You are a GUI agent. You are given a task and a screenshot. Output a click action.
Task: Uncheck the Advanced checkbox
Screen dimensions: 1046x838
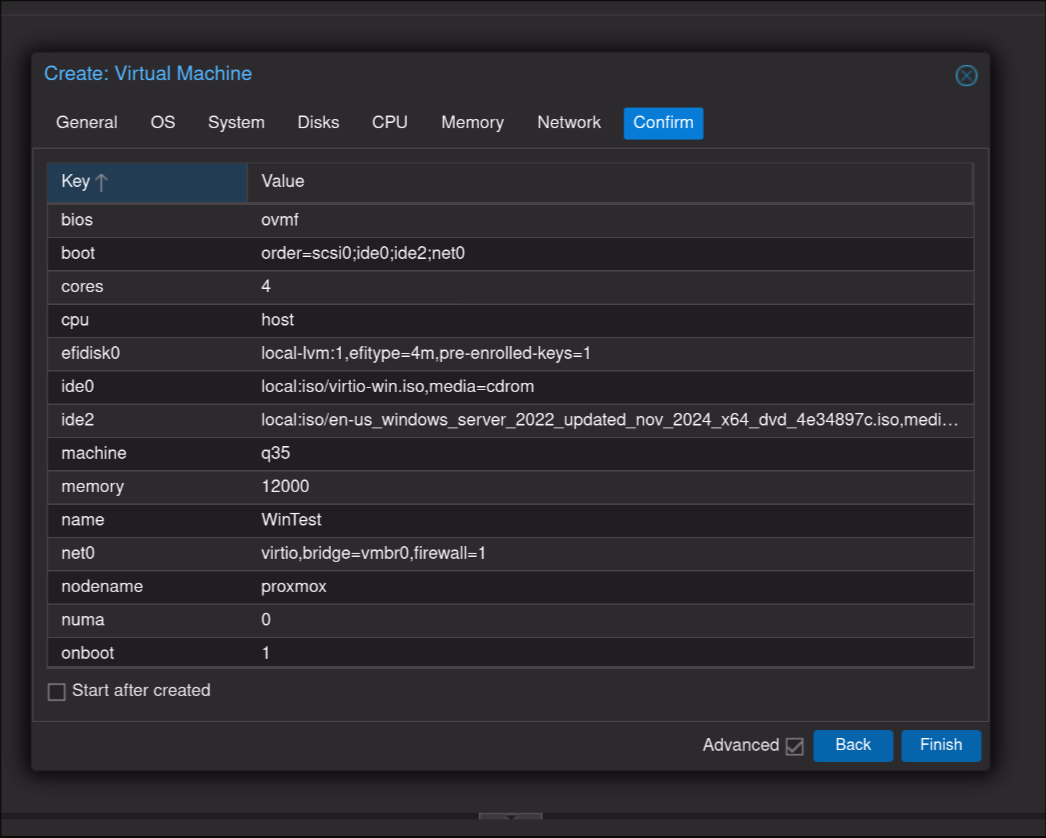pos(794,746)
